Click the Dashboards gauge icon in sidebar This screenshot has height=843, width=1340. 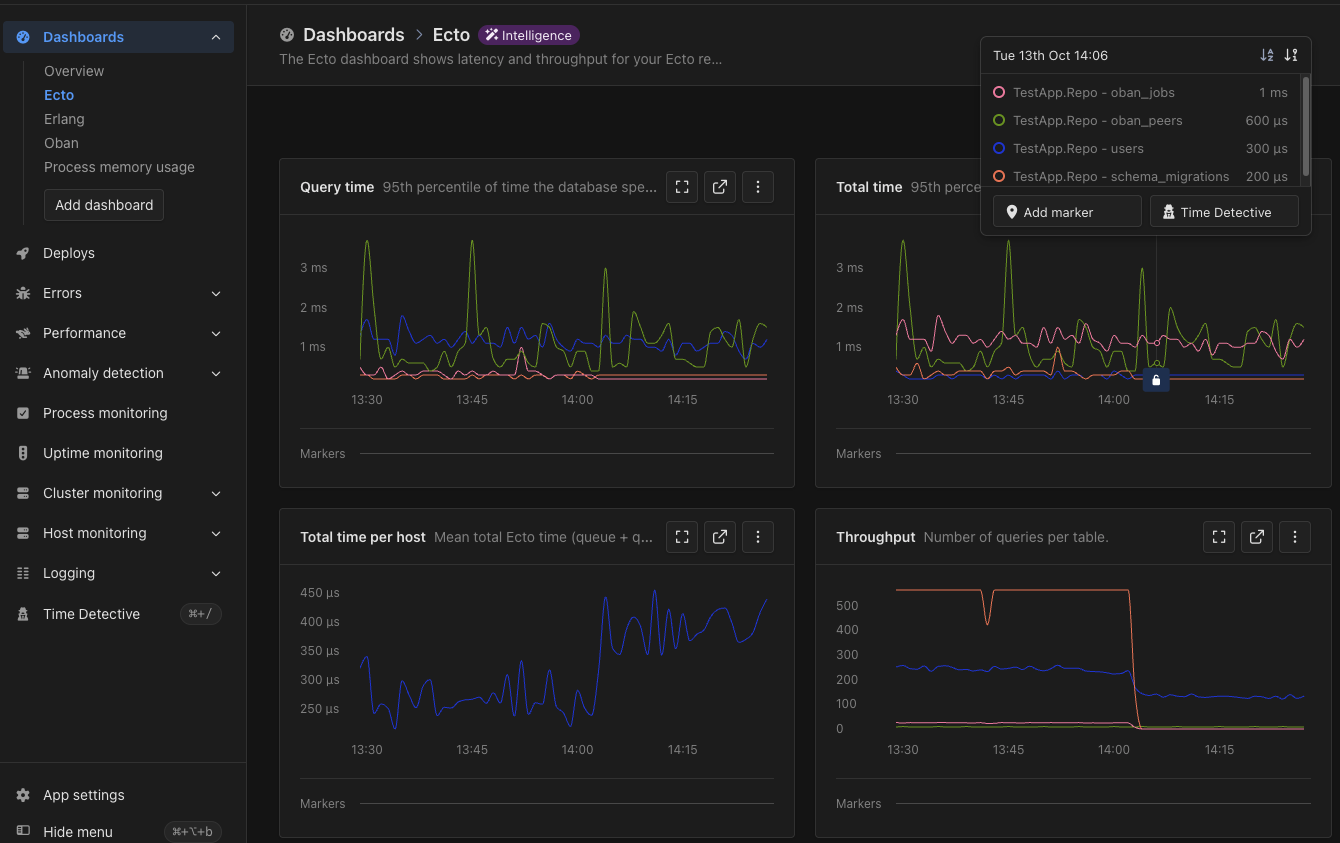click(x=23, y=37)
